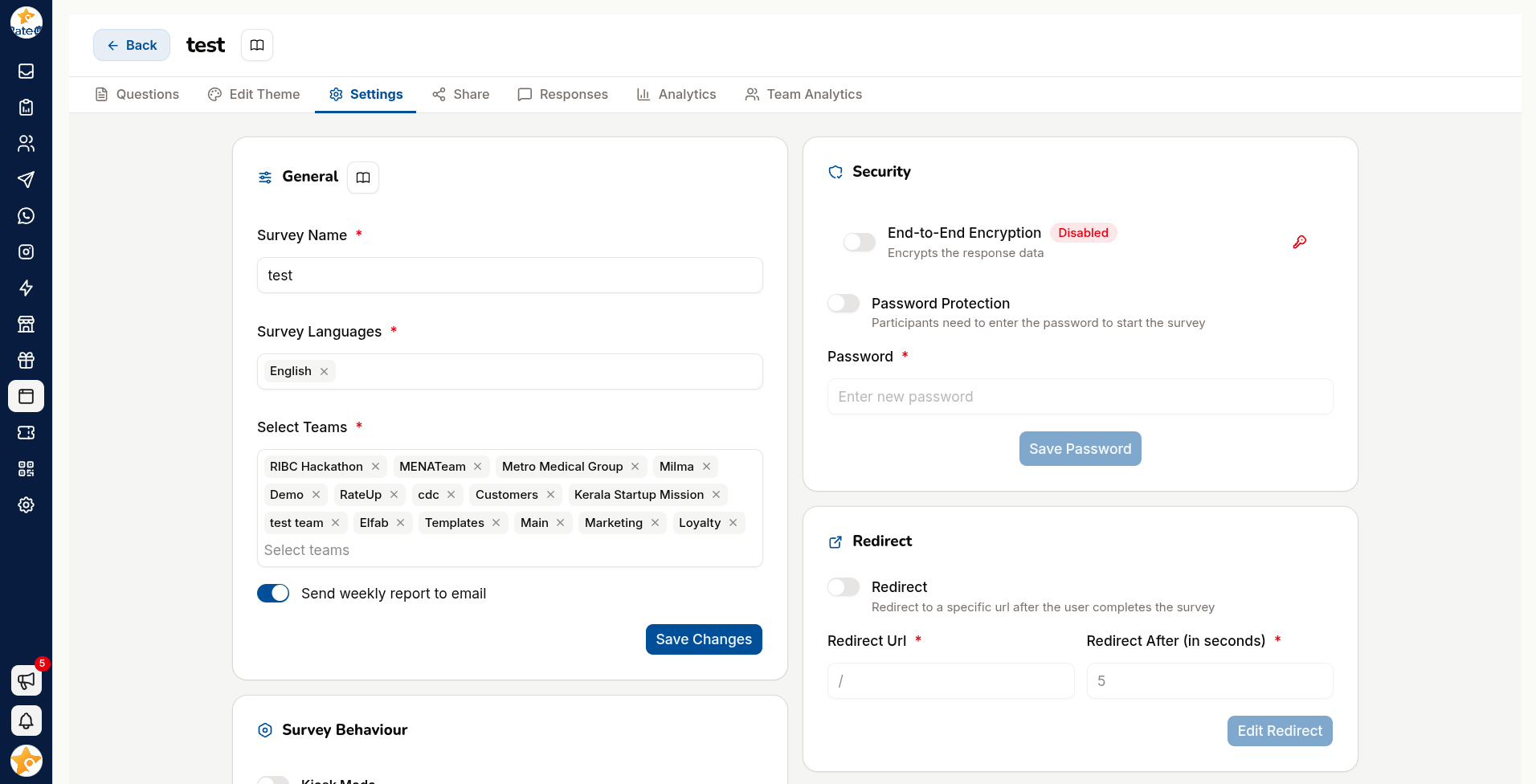This screenshot has width=1536, height=784.
Task: Focus the Redirect Url input
Action: (951, 681)
